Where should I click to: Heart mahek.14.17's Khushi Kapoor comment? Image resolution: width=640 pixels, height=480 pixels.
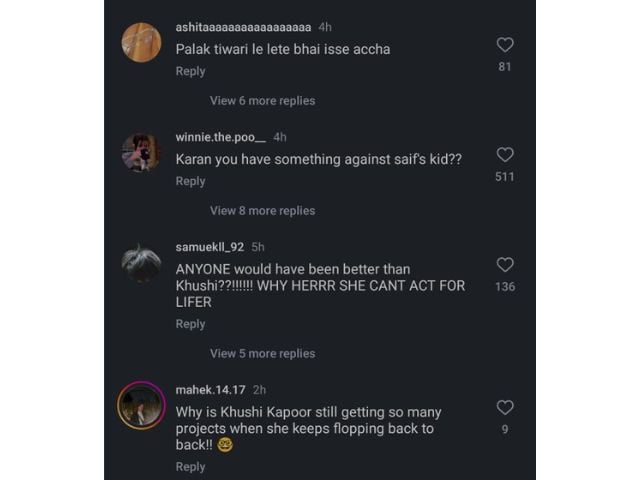tap(505, 407)
